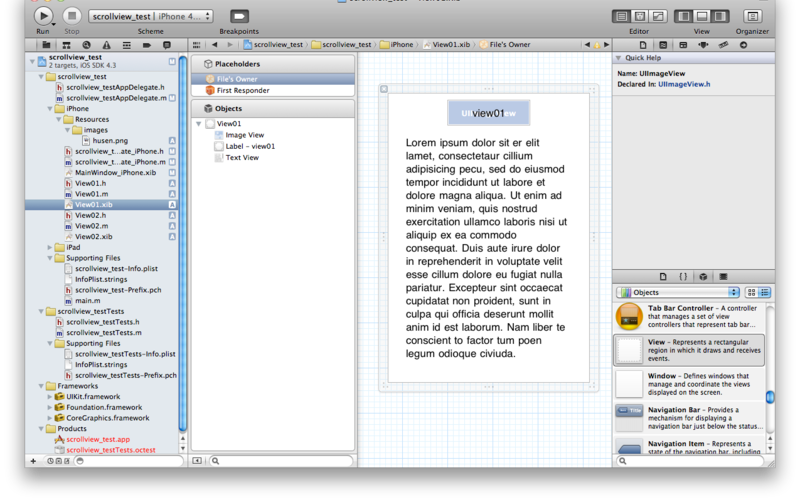Toggle the navigator pane visibility

[x=684, y=16]
